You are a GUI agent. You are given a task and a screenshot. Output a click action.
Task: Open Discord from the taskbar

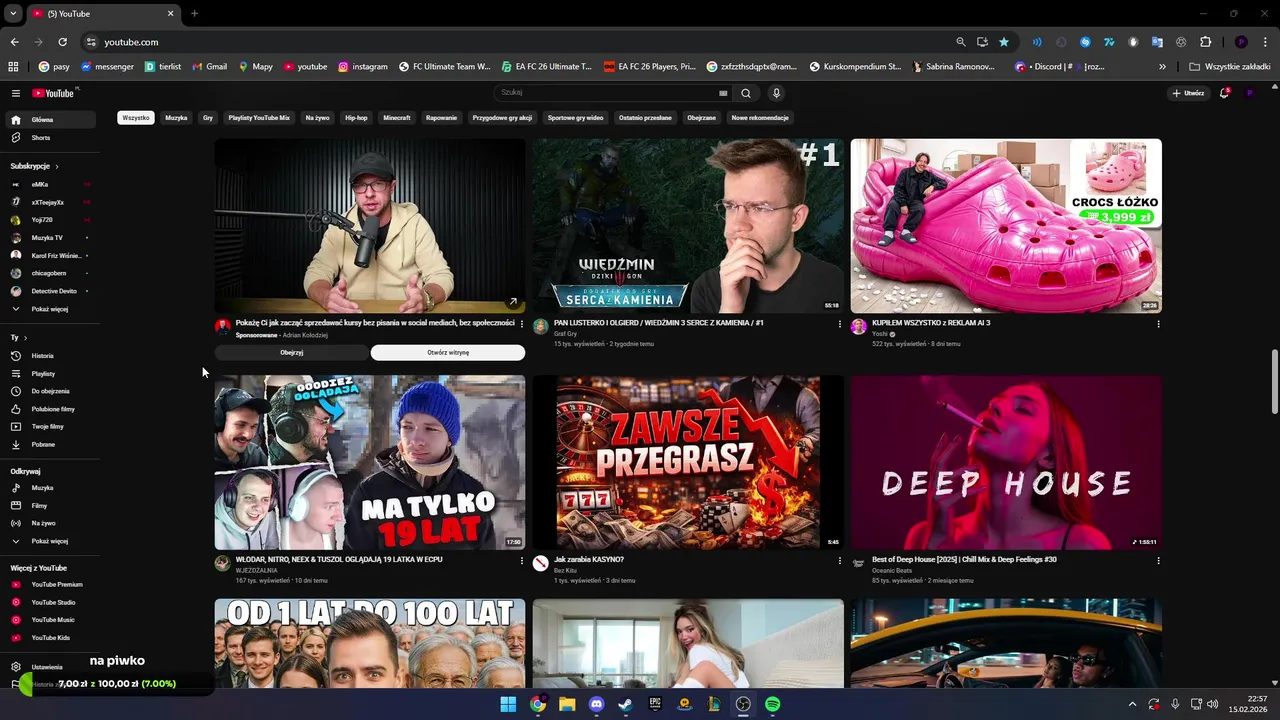pos(597,704)
